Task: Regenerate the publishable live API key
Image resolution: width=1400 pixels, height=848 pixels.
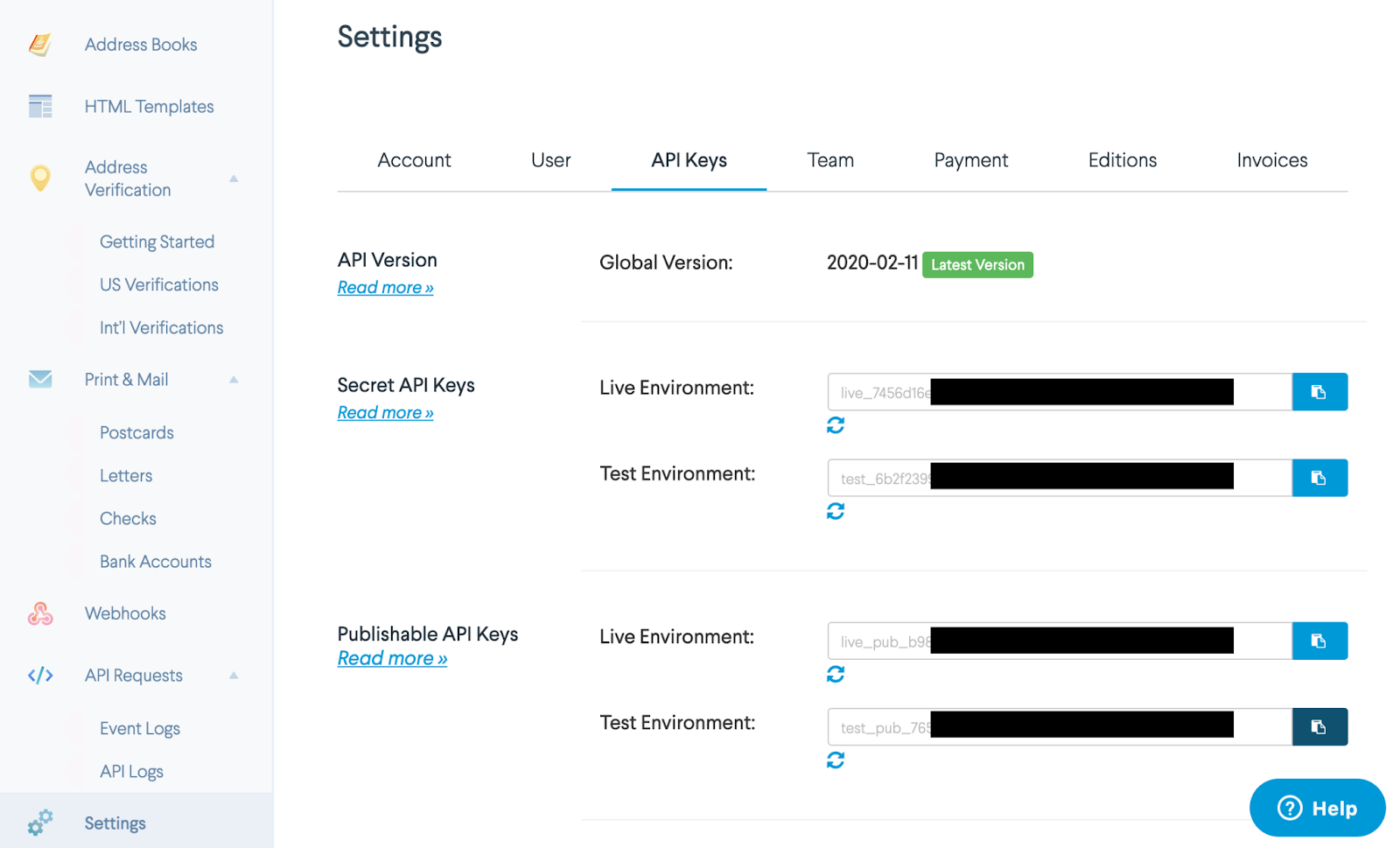Action: (836, 674)
